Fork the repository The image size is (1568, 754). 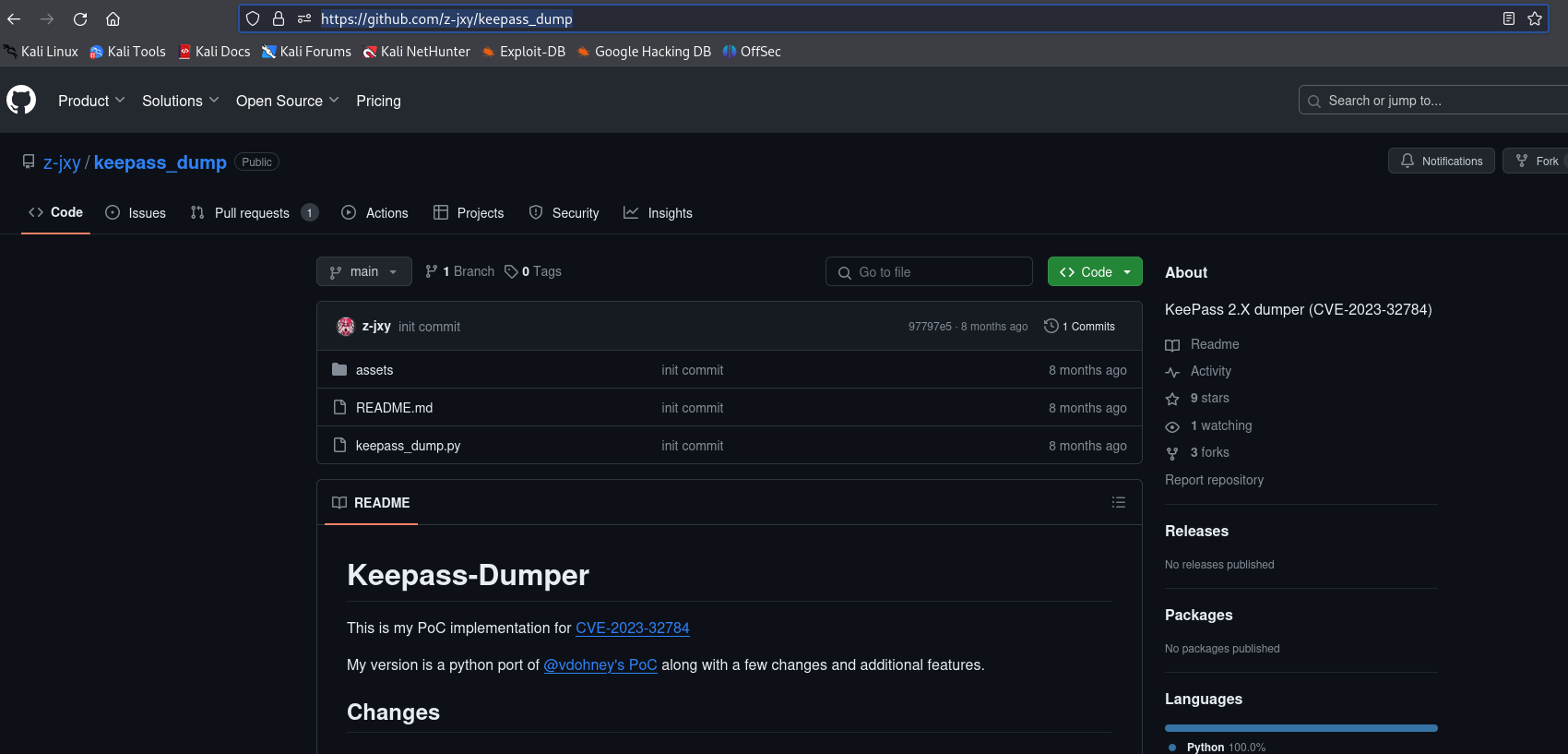1537,161
